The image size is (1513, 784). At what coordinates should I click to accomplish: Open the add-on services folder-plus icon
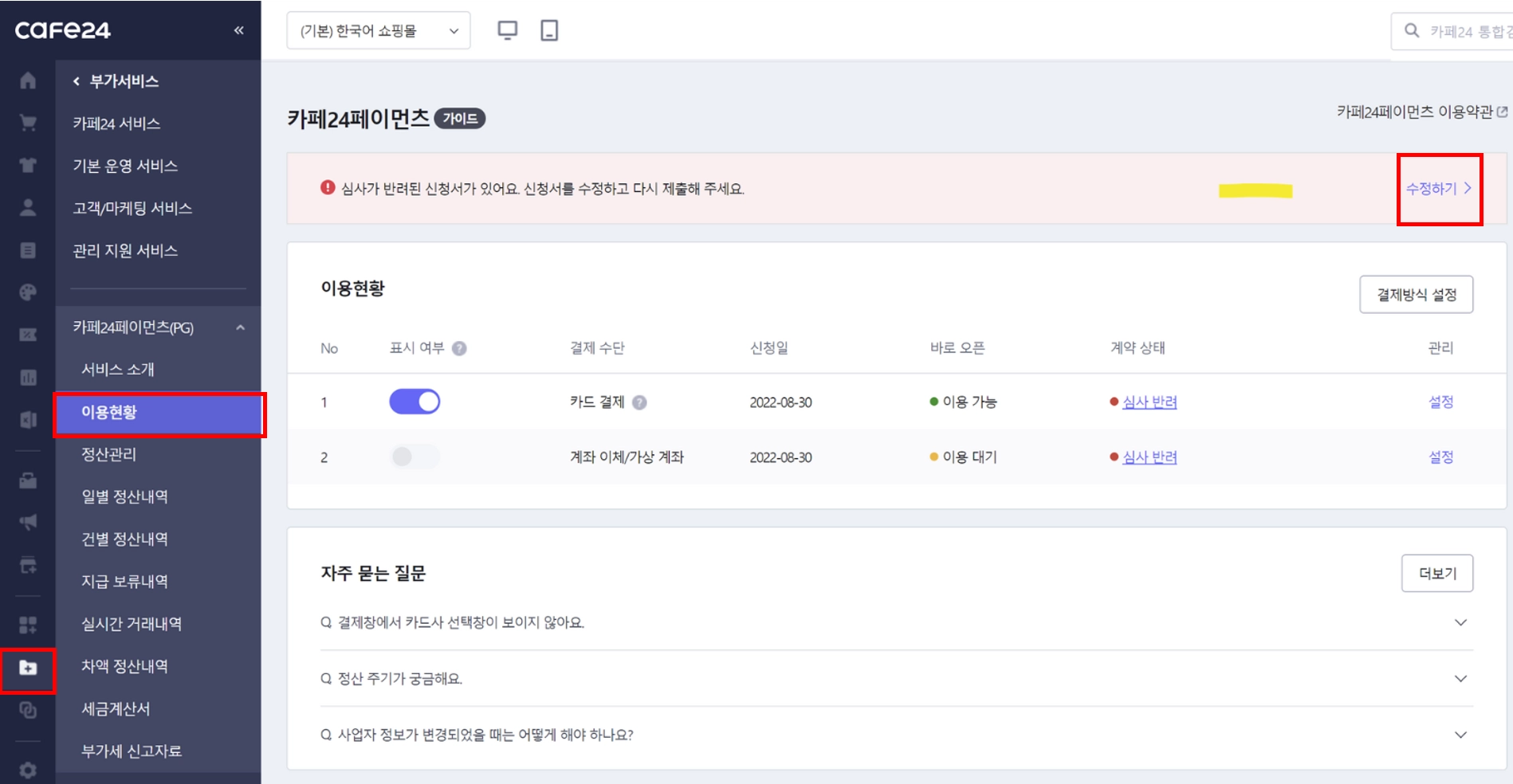(x=28, y=668)
